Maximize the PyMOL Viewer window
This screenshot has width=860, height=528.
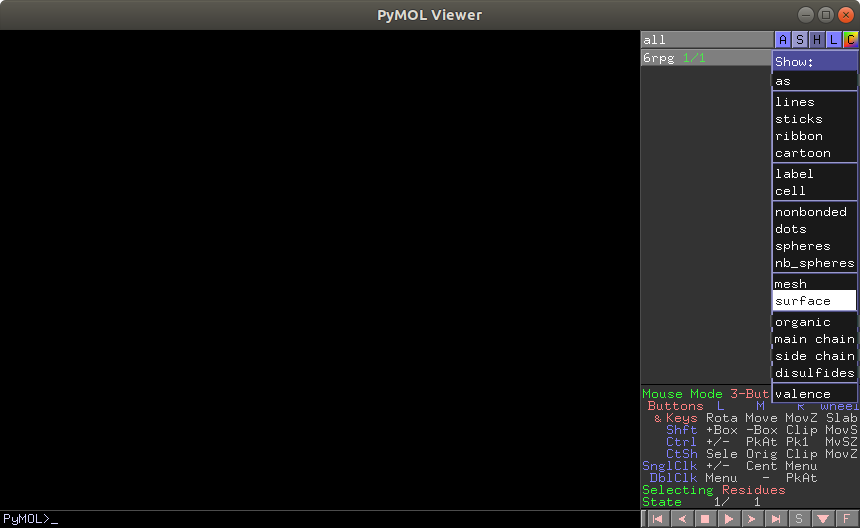click(x=825, y=15)
